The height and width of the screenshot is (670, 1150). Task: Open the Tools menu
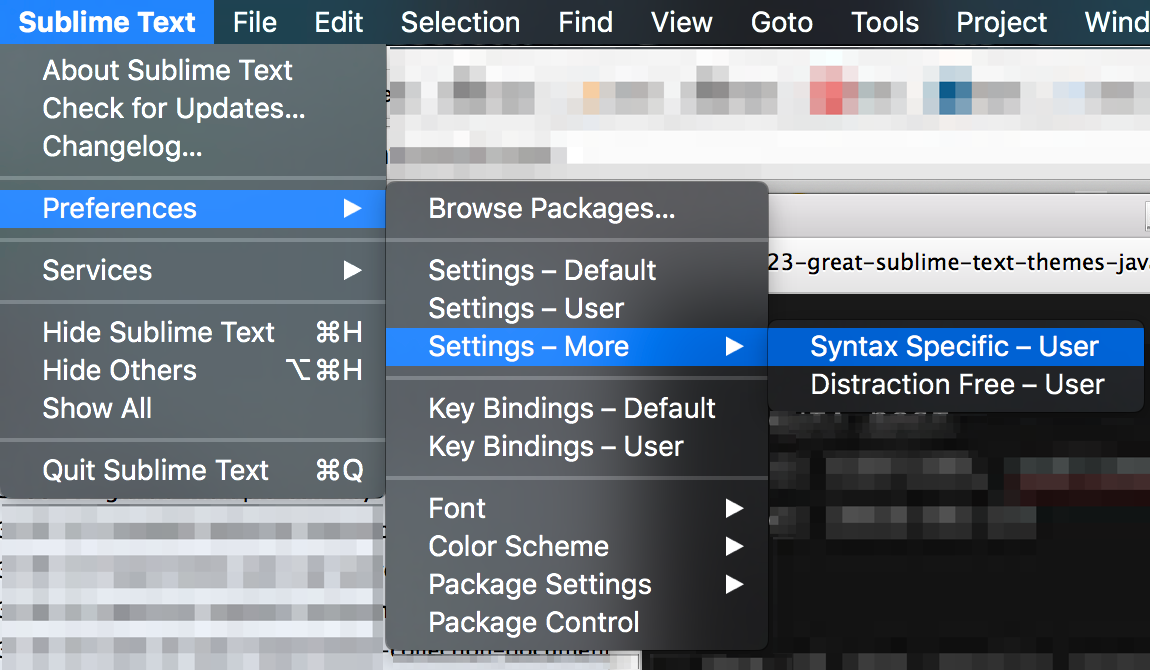coord(885,22)
